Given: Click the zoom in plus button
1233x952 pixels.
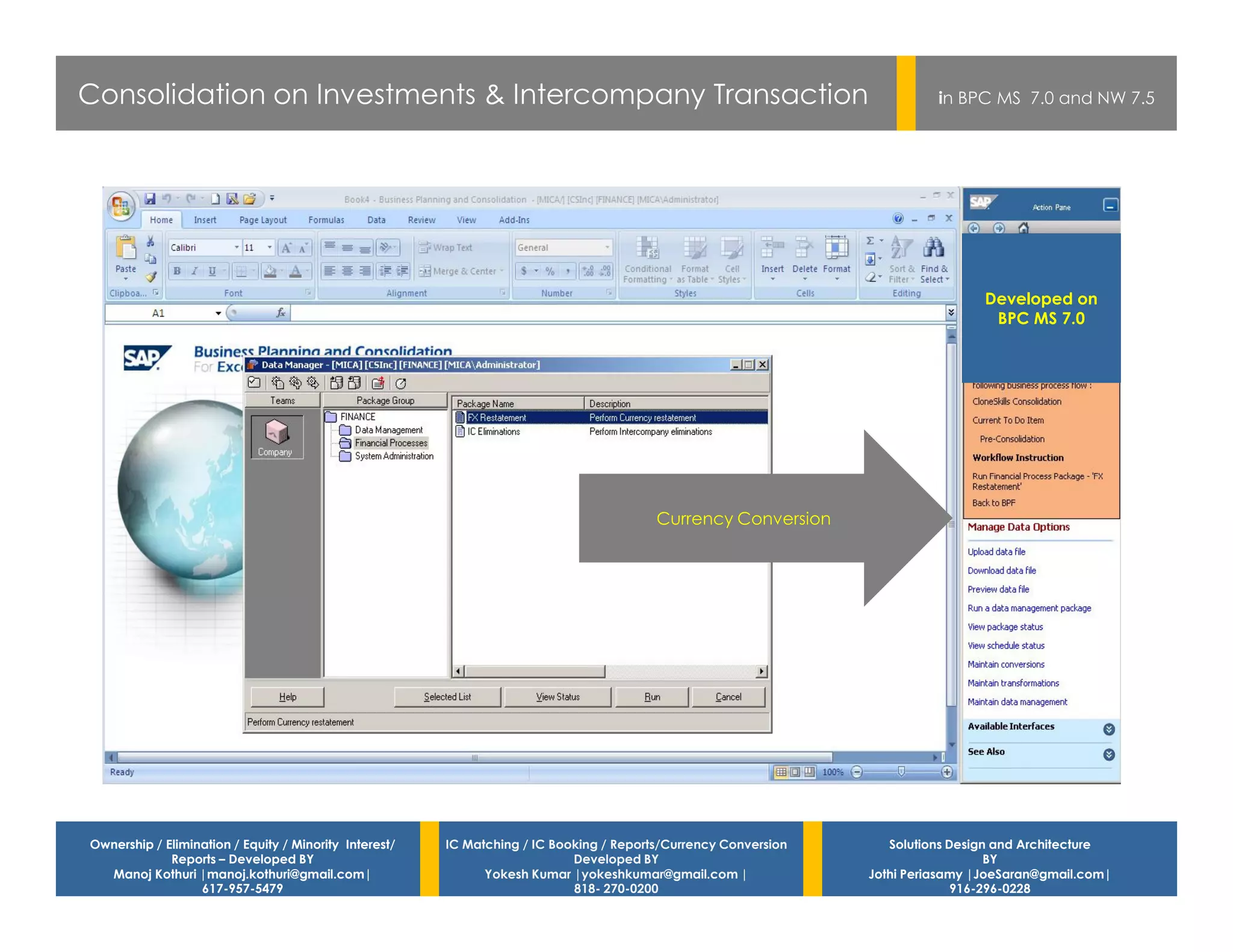Looking at the screenshot, I should click(x=946, y=772).
